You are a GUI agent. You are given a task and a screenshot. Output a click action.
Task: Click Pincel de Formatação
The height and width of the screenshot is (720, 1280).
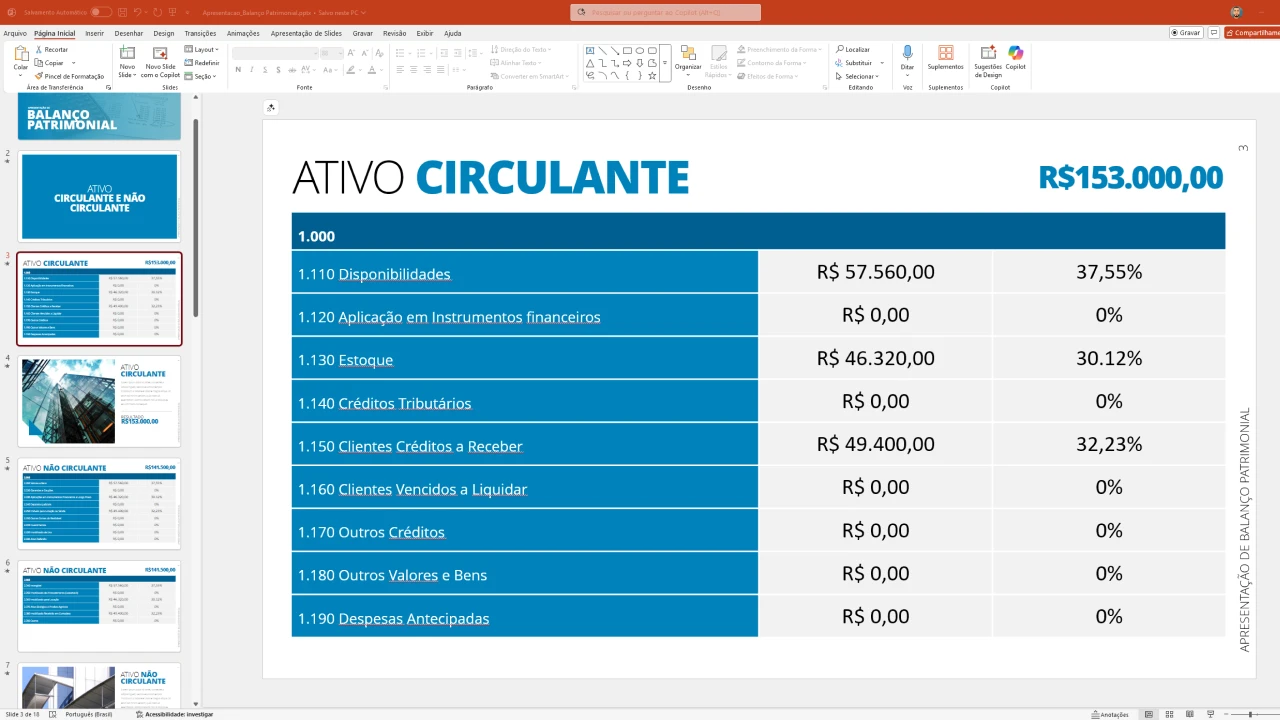click(69, 76)
